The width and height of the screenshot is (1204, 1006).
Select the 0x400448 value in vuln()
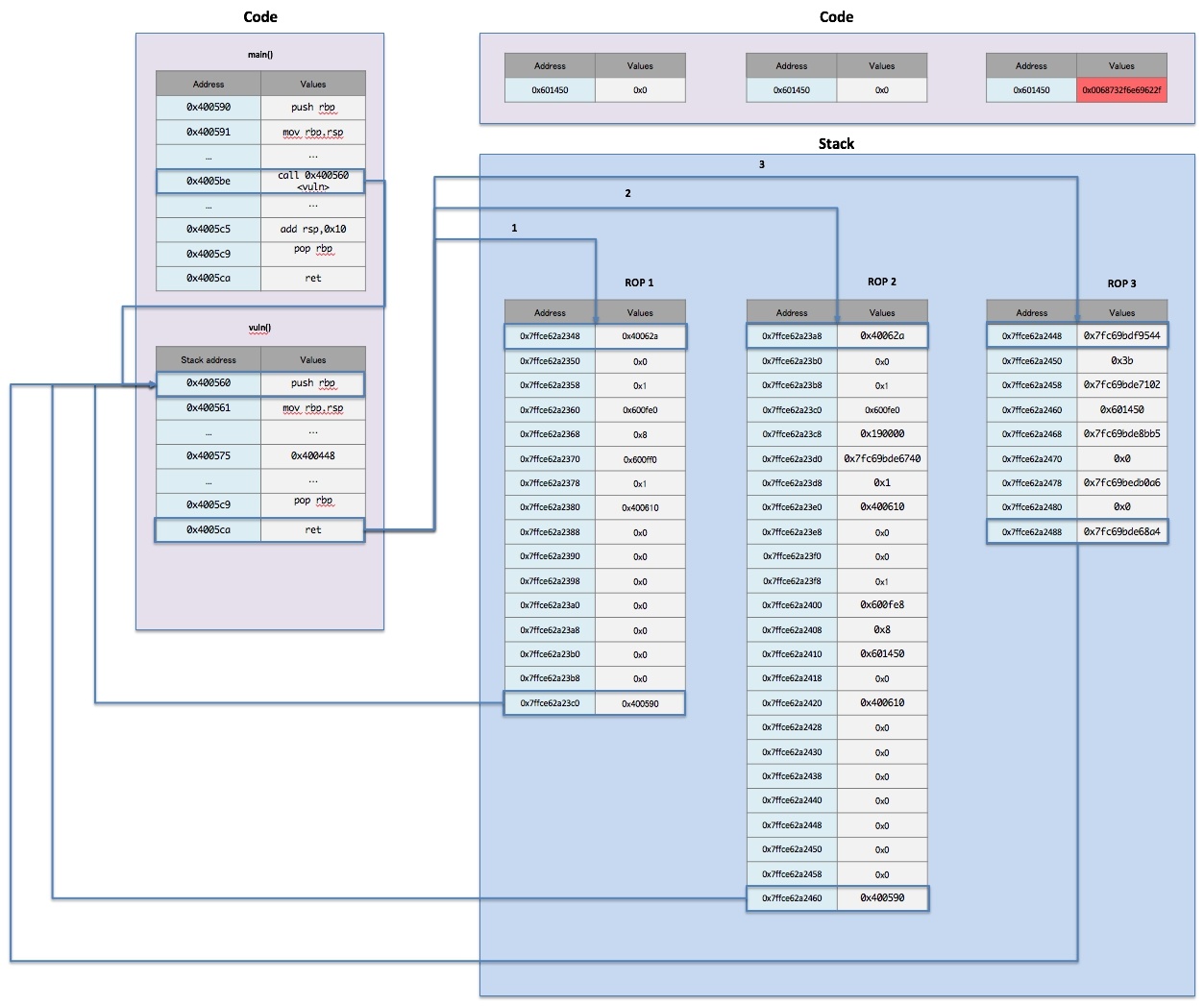pyautogui.click(x=312, y=455)
